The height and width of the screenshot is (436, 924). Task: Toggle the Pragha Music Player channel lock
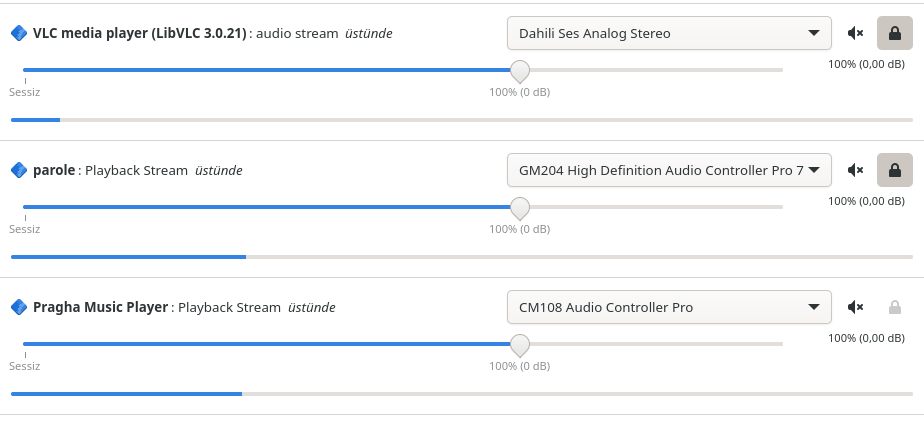(x=895, y=307)
